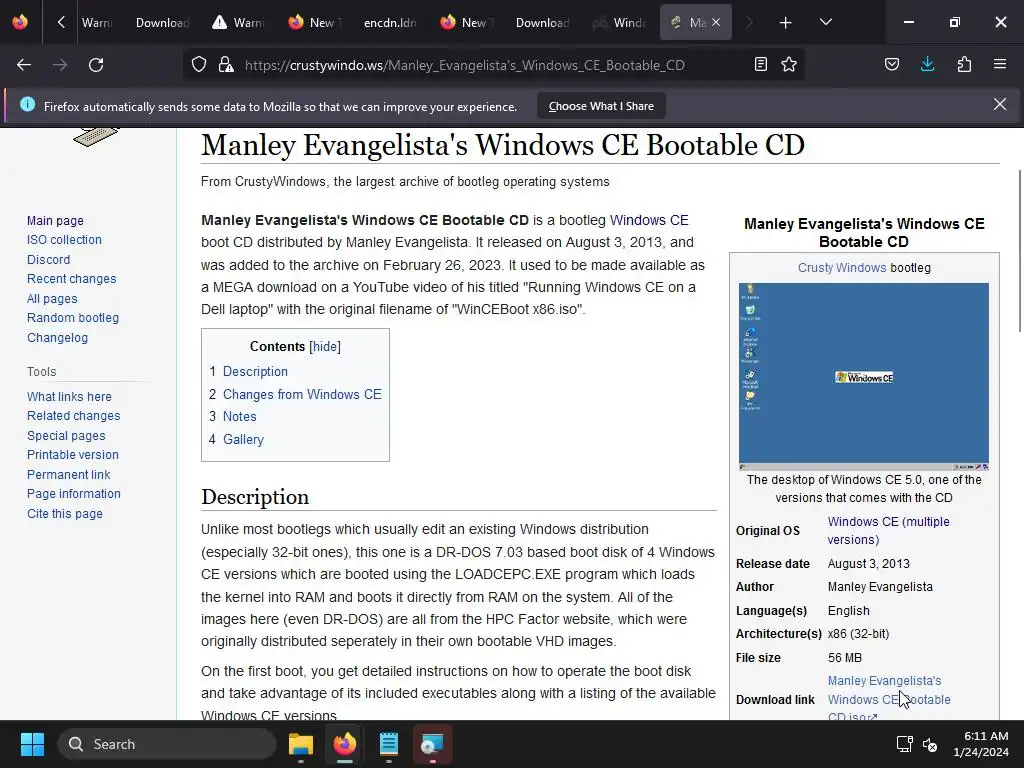Screen dimensions: 1024x768
Task: Click the URL address field
Action: point(464,65)
